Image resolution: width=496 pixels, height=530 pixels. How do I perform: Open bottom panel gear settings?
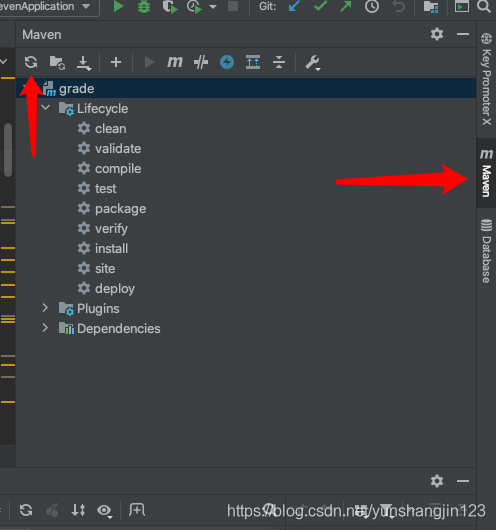point(437,481)
